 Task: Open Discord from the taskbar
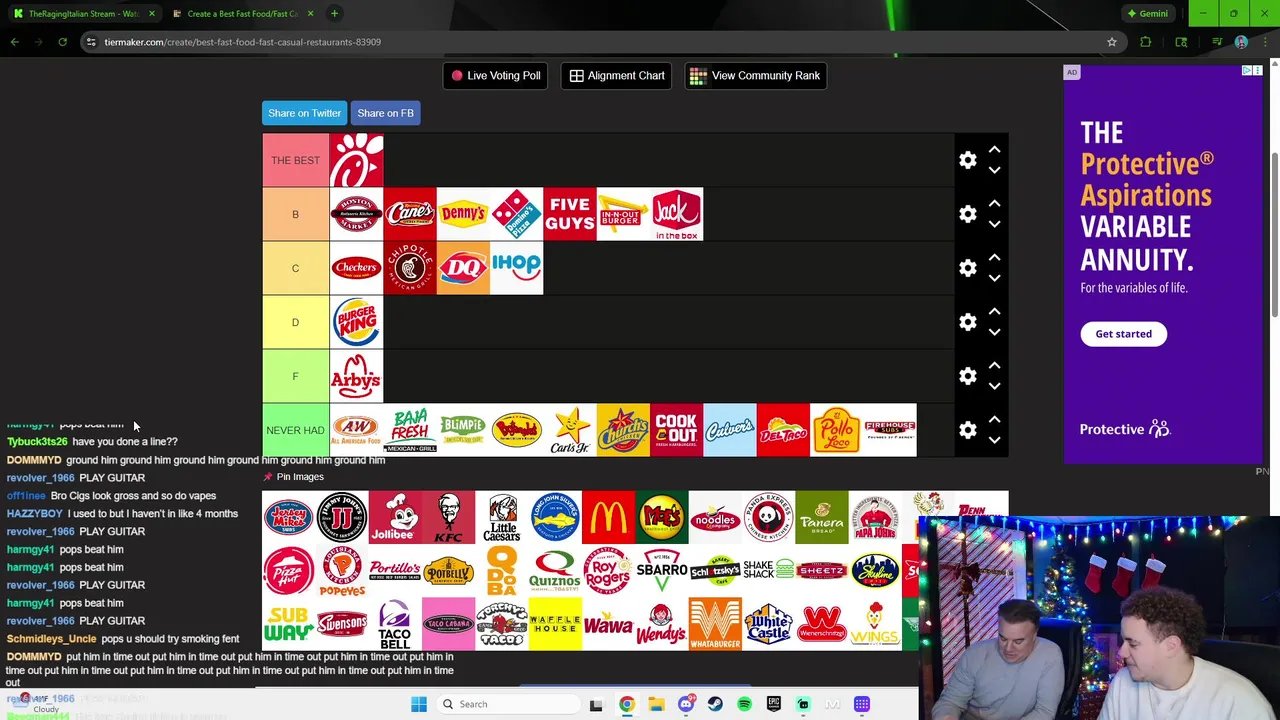pos(685,704)
